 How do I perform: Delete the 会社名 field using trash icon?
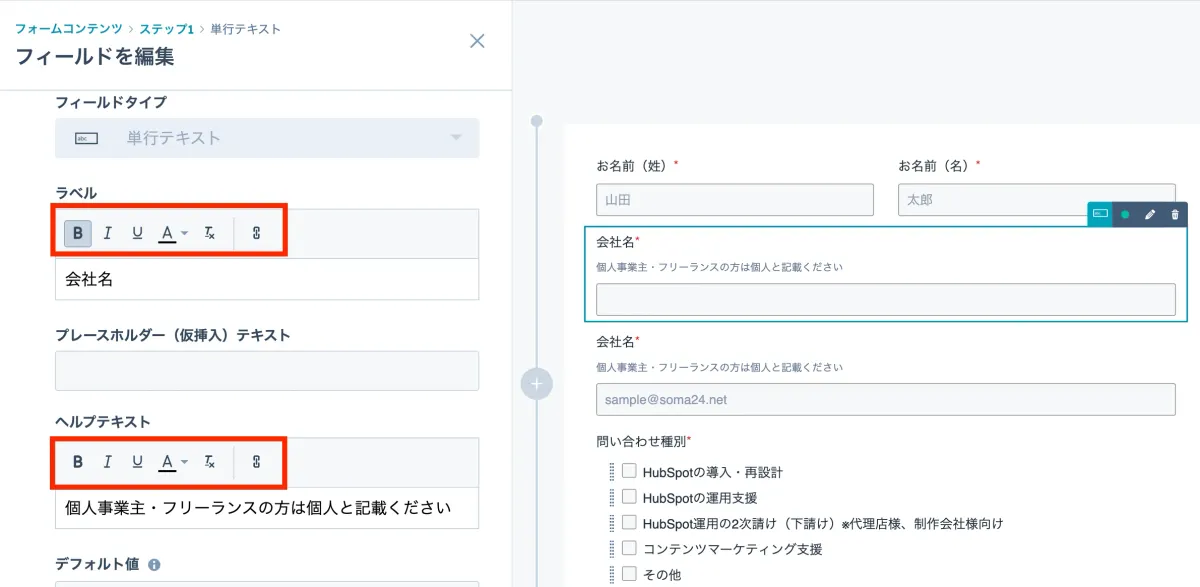tap(1176, 214)
